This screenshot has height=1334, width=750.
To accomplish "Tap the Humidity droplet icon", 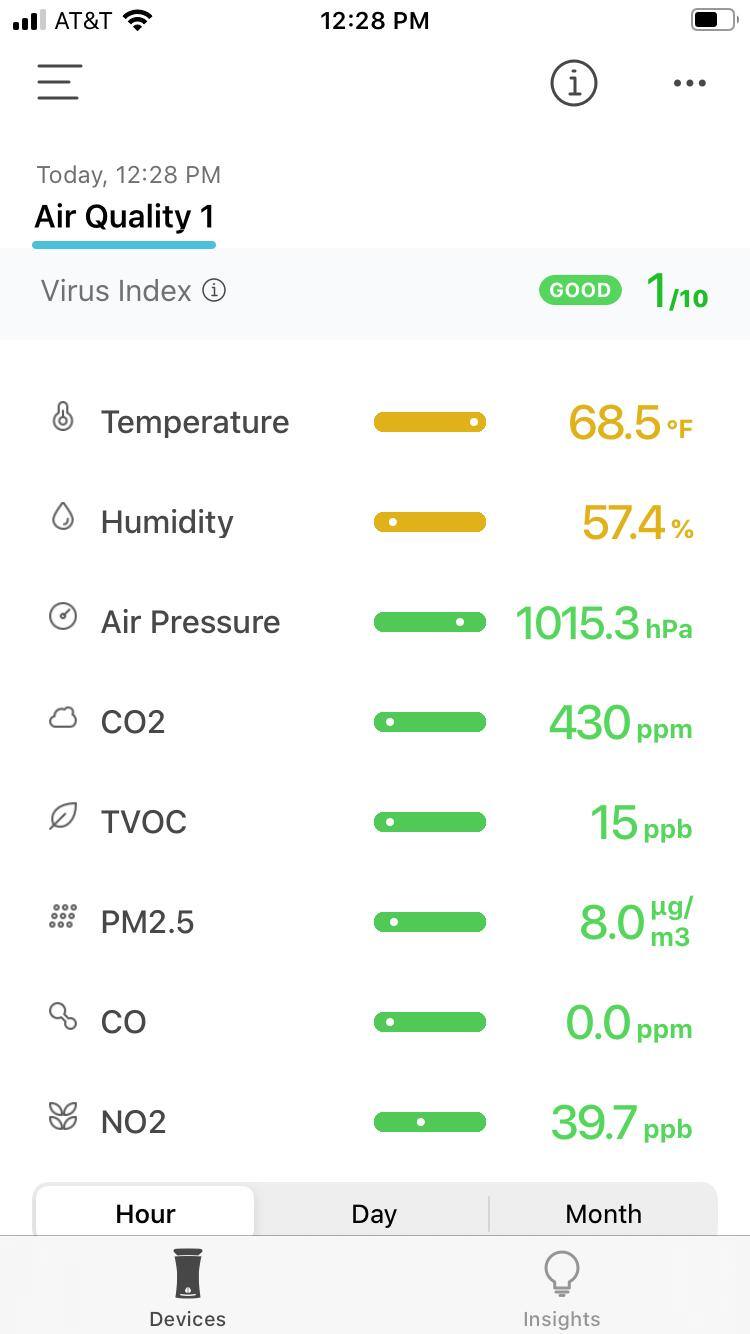I will [x=63, y=517].
